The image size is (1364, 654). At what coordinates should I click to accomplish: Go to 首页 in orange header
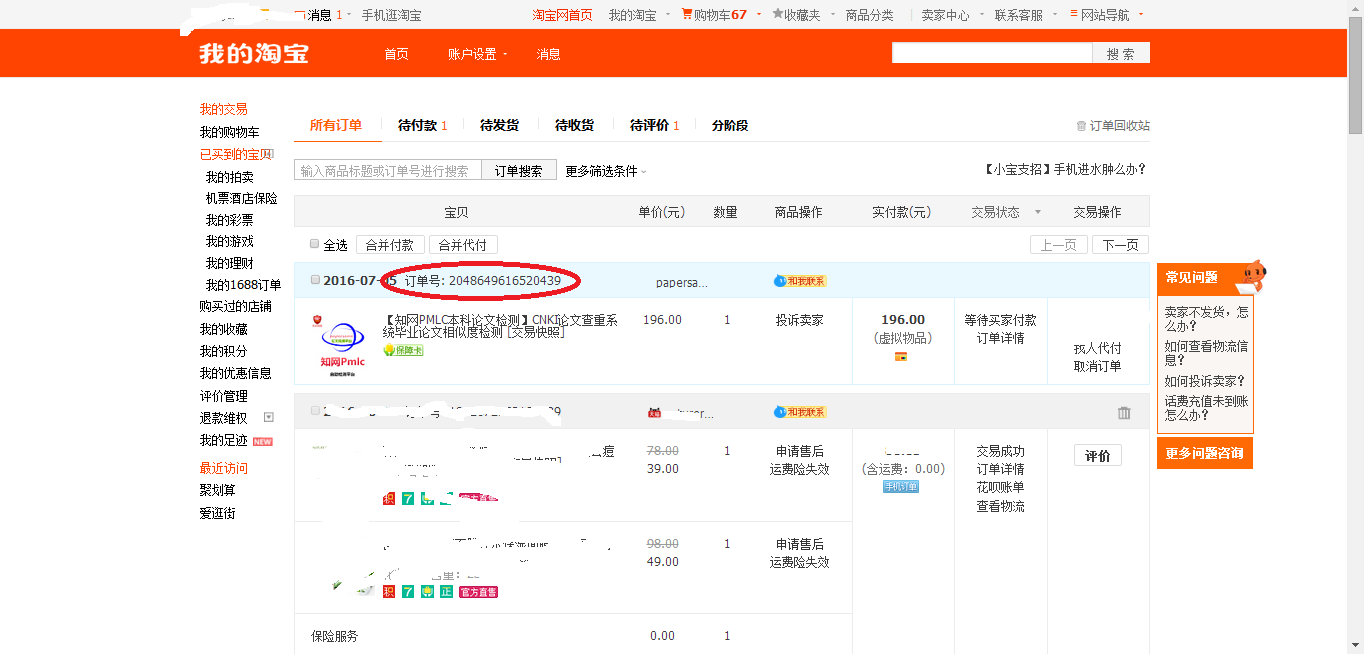pos(397,54)
